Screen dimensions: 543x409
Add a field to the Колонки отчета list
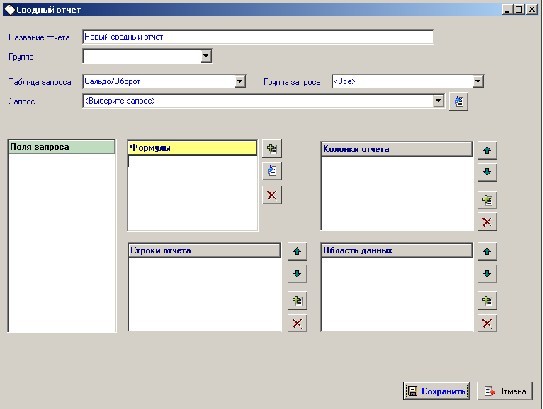click(487, 200)
